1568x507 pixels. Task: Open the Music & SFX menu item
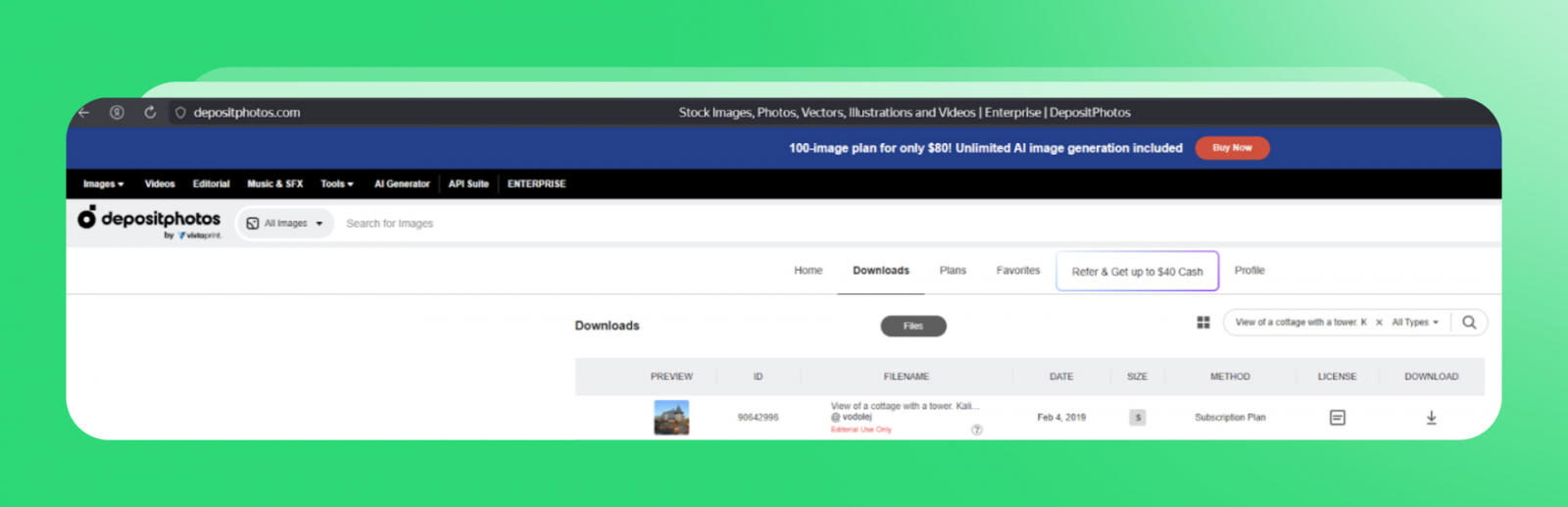tap(274, 184)
